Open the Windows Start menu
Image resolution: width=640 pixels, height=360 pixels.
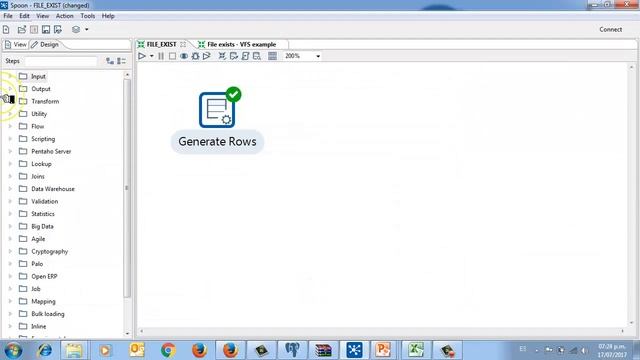(x=13, y=350)
